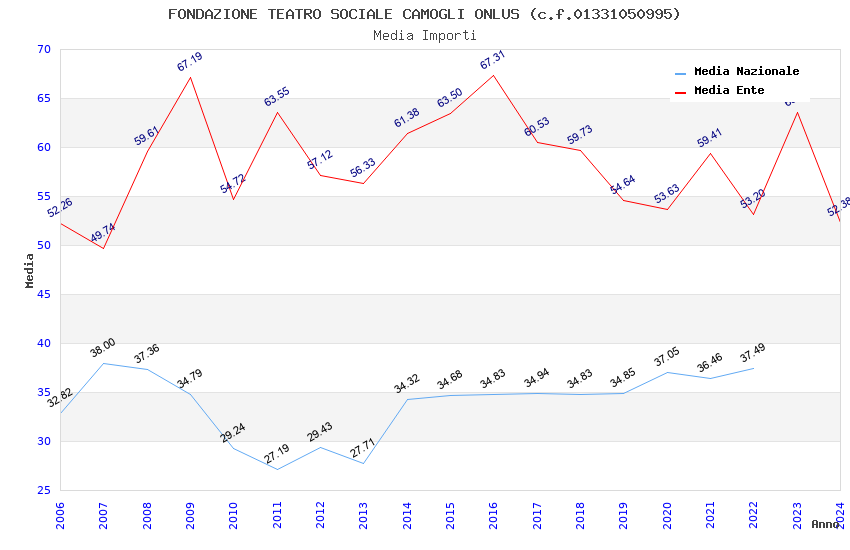The width and height of the screenshot is (850, 550).
Task: Click the 29.43 data label
Action: 320,432
